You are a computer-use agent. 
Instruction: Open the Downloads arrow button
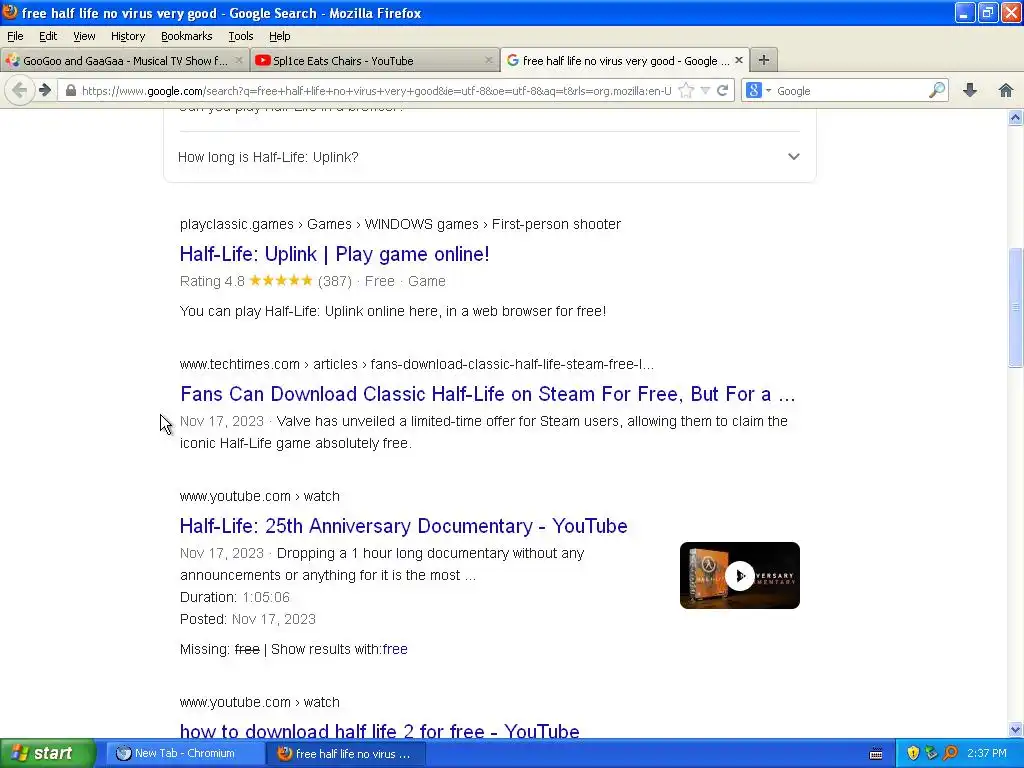pos(970,90)
